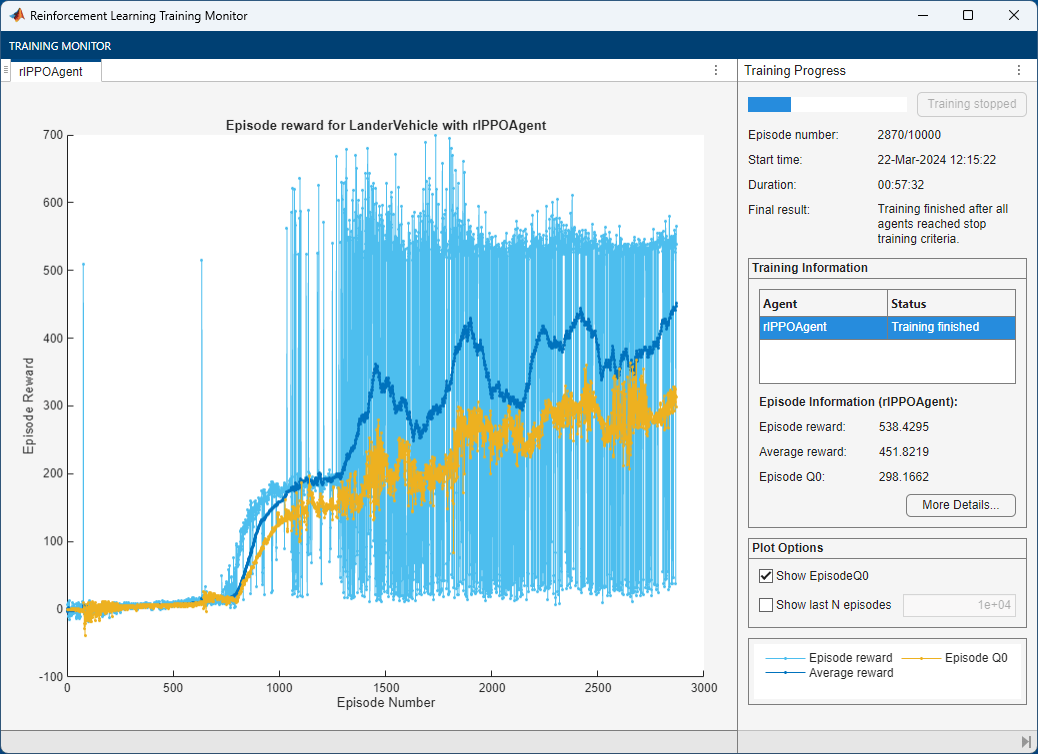Click the start time 22-Mar-2024 12:15:22
This screenshot has height=754, width=1038.
937,160
